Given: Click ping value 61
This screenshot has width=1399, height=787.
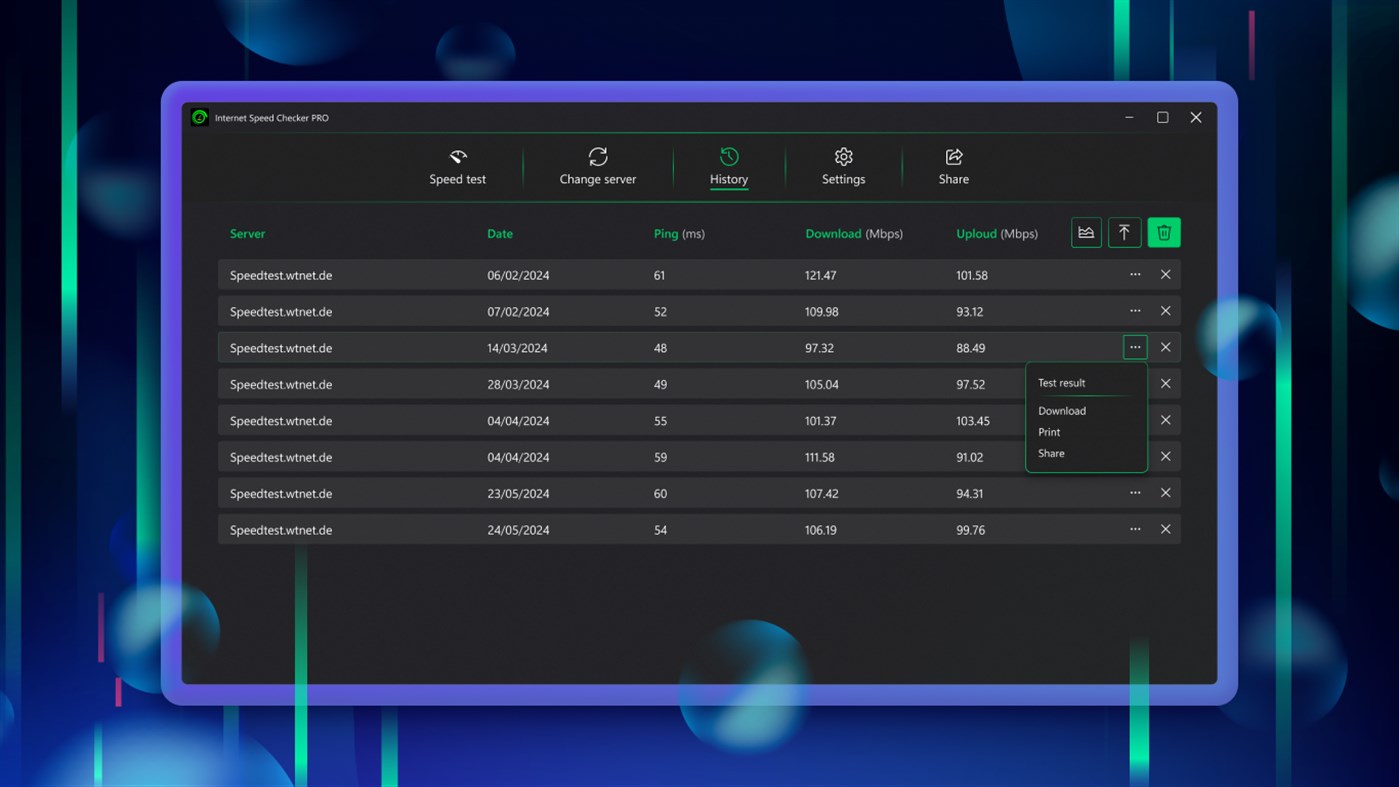Looking at the screenshot, I should coord(659,275).
